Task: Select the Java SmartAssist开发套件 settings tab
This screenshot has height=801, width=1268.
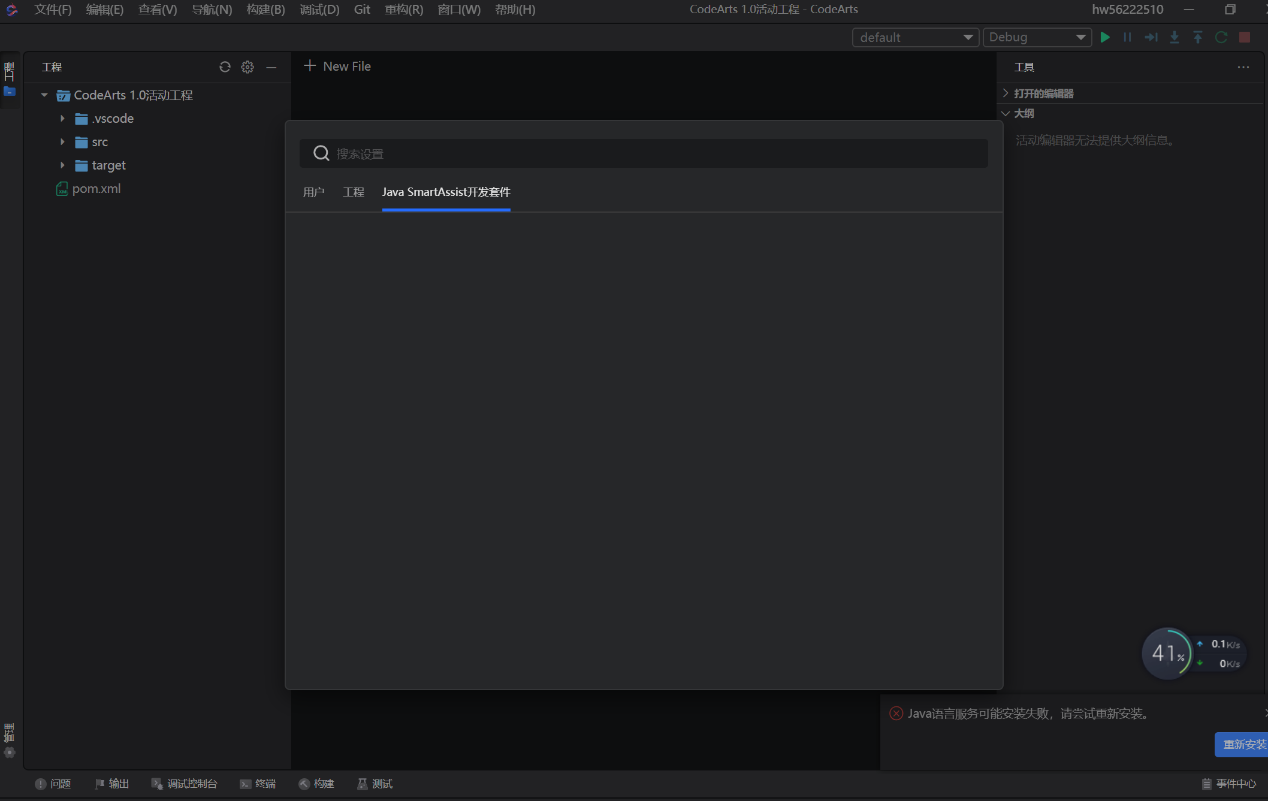Action: [446, 192]
